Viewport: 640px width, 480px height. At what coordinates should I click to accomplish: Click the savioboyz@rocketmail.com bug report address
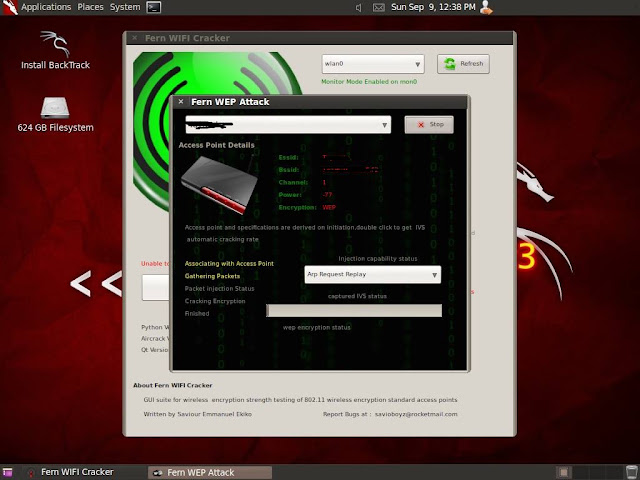click(416, 414)
